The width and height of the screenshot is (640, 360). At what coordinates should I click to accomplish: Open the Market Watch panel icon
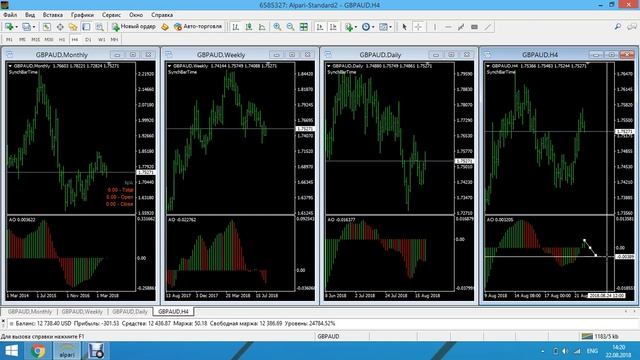(x=47, y=27)
